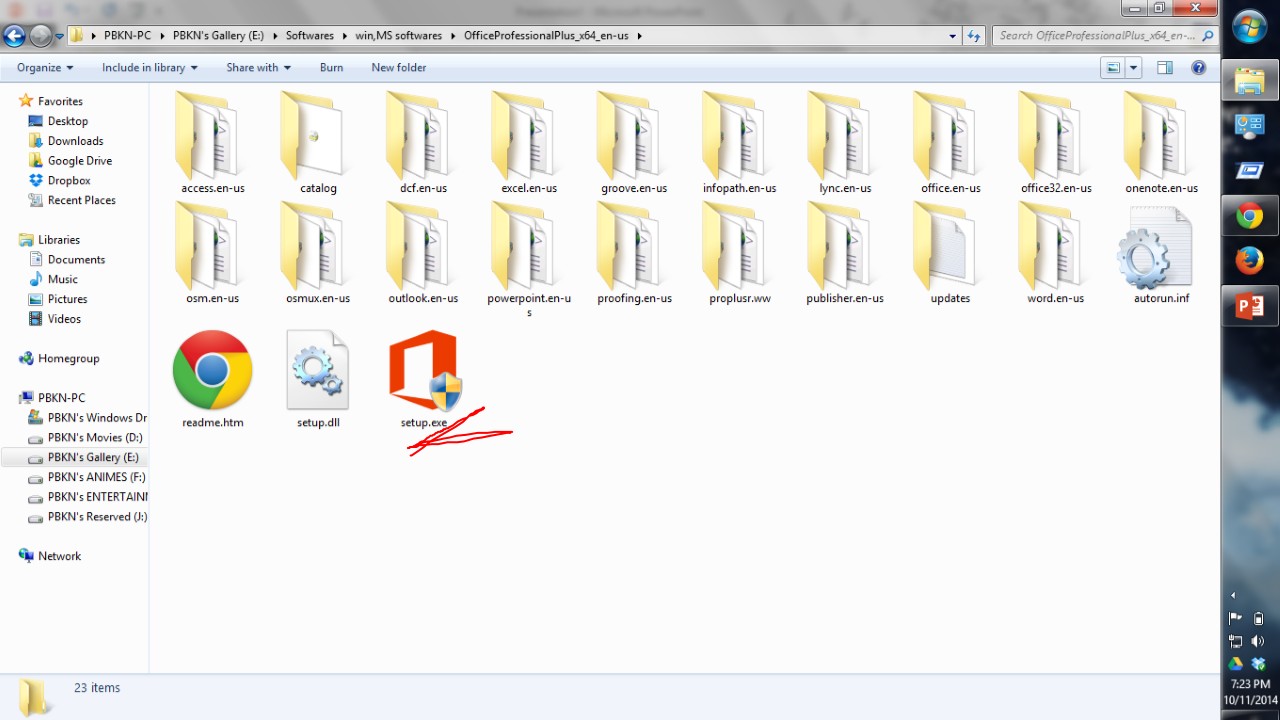Open Firefox from the taskbar
Viewport: 1280px width, 720px height.
pyautogui.click(x=1249, y=261)
